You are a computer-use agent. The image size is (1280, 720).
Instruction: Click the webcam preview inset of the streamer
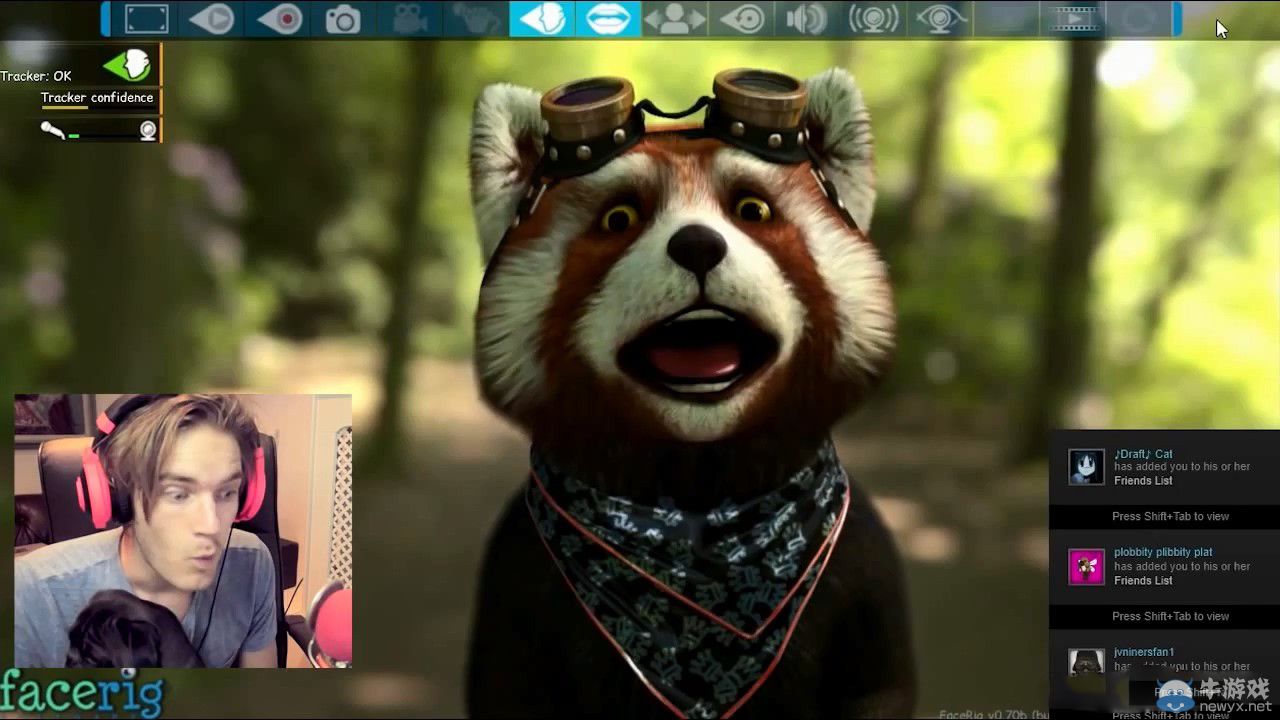[x=183, y=531]
